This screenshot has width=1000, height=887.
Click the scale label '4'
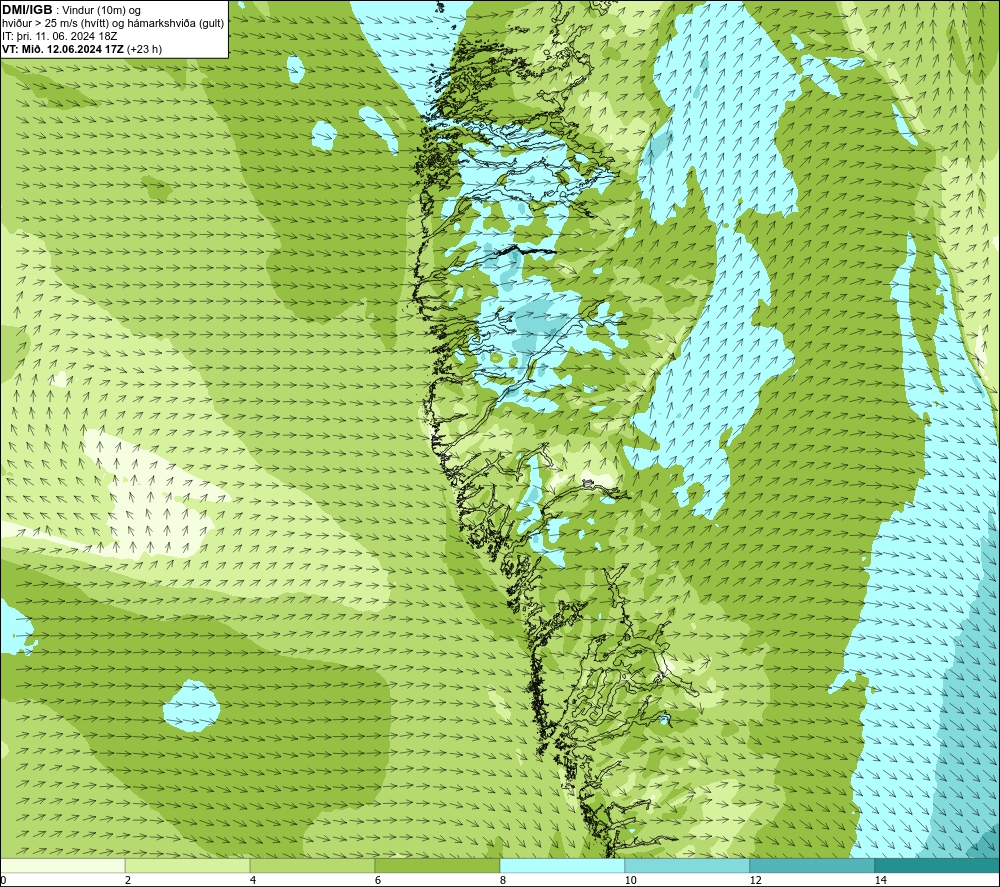click(253, 880)
